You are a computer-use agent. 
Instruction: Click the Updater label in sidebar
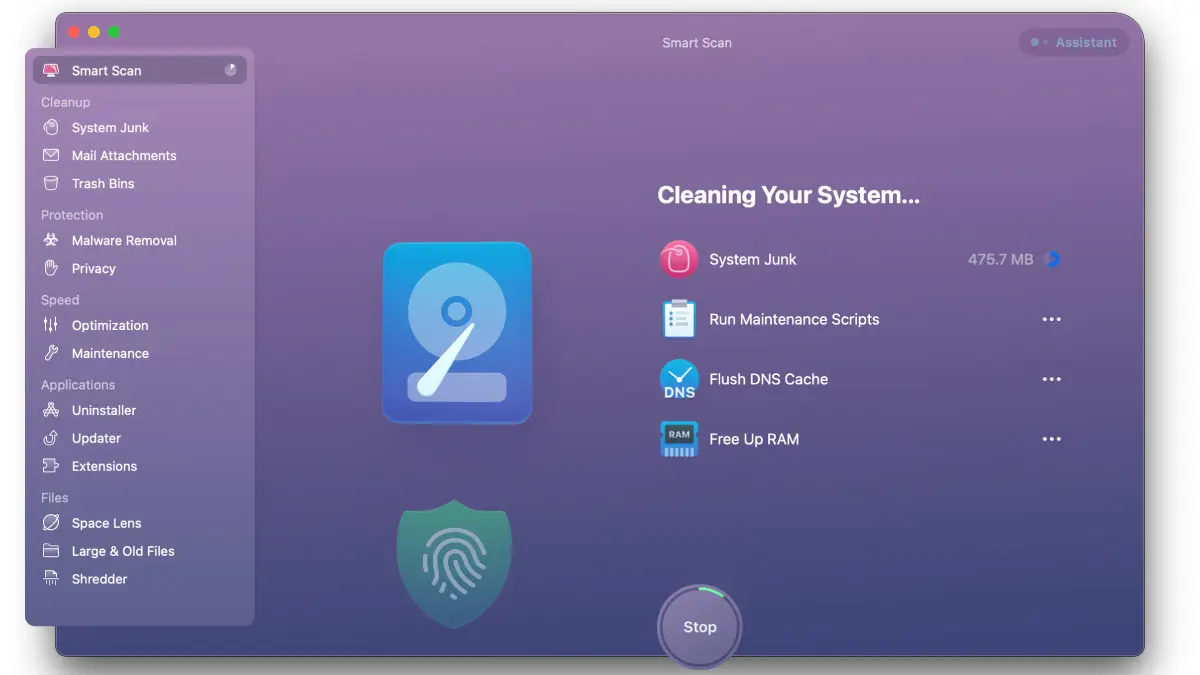pos(96,438)
